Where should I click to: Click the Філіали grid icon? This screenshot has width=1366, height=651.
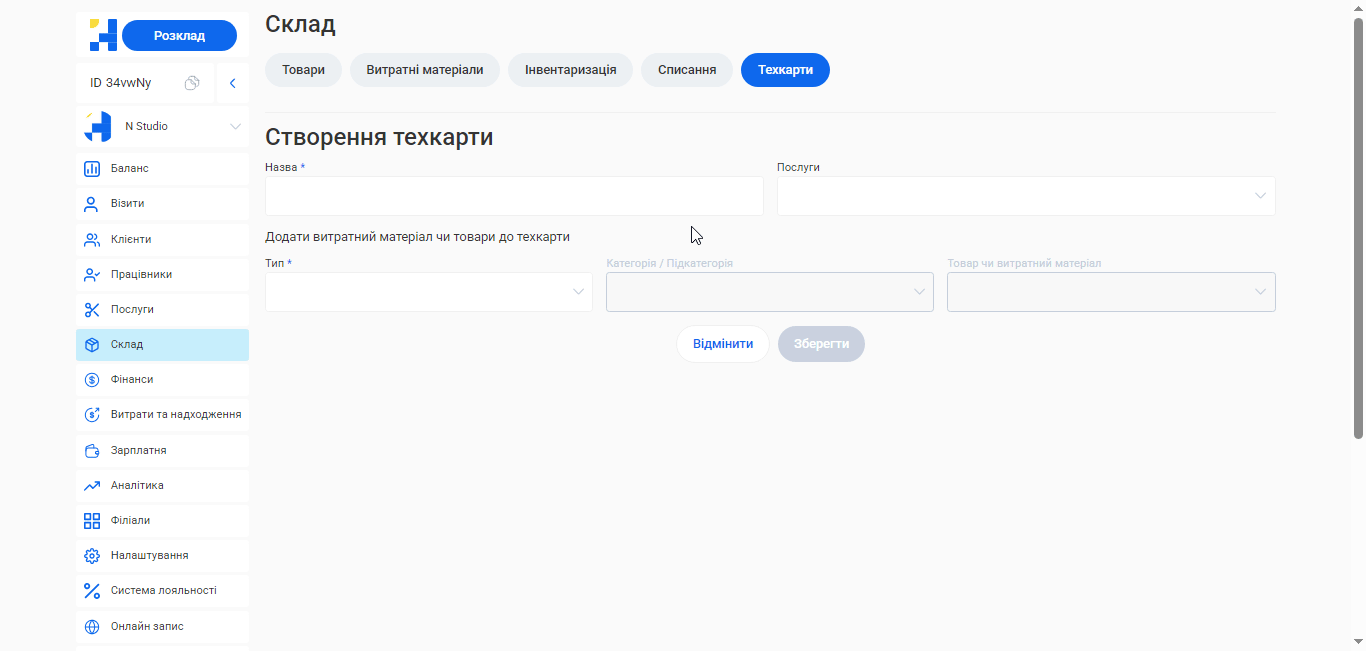point(92,520)
